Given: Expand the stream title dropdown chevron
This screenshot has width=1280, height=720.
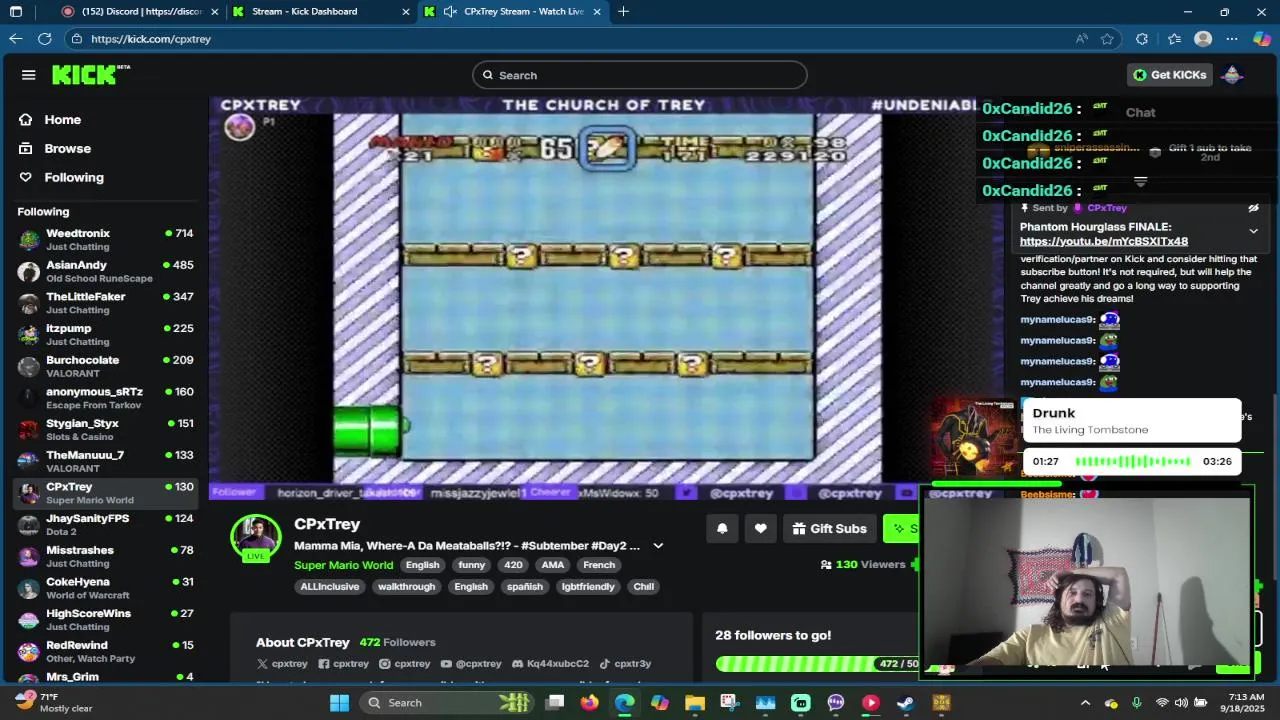Looking at the screenshot, I should (658, 546).
